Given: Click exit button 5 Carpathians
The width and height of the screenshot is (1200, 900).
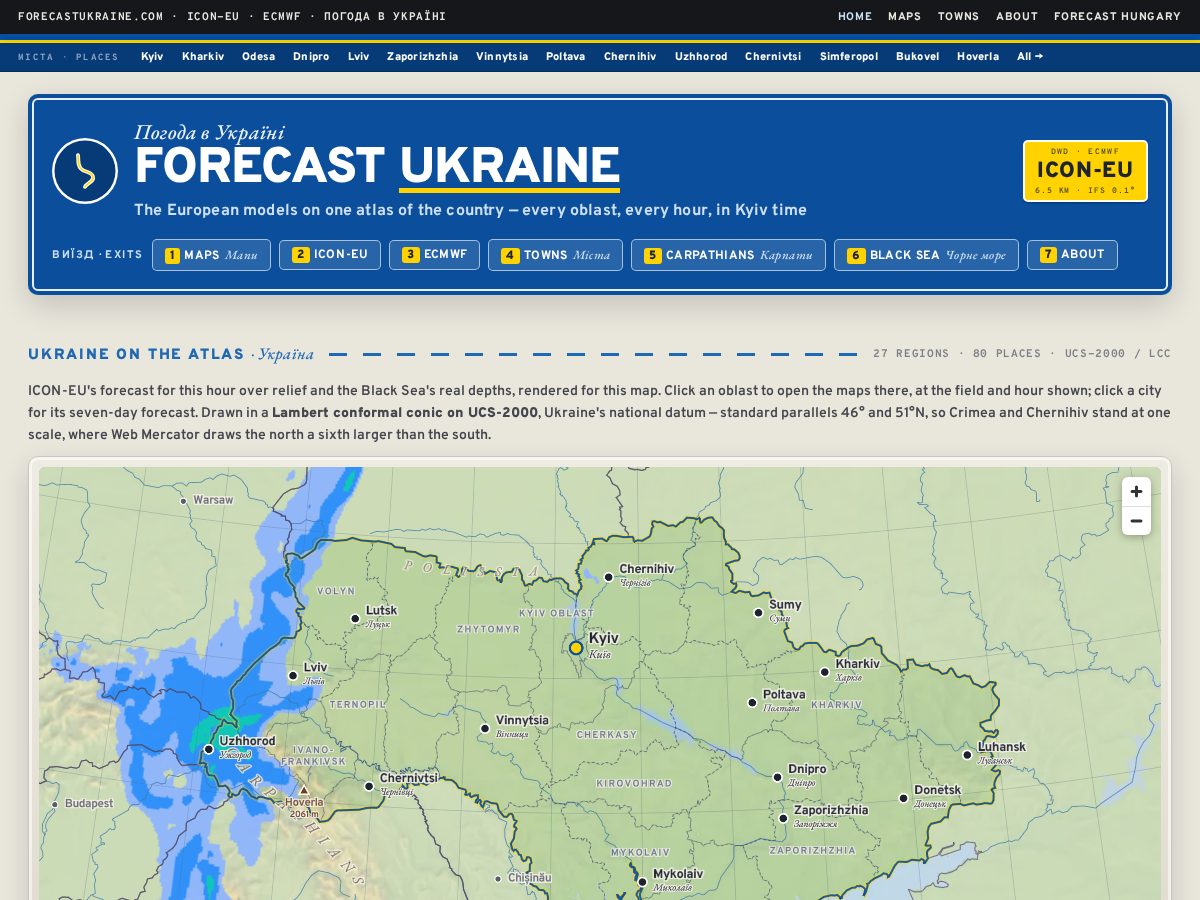Looking at the screenshot, I should tap(728, 255).
